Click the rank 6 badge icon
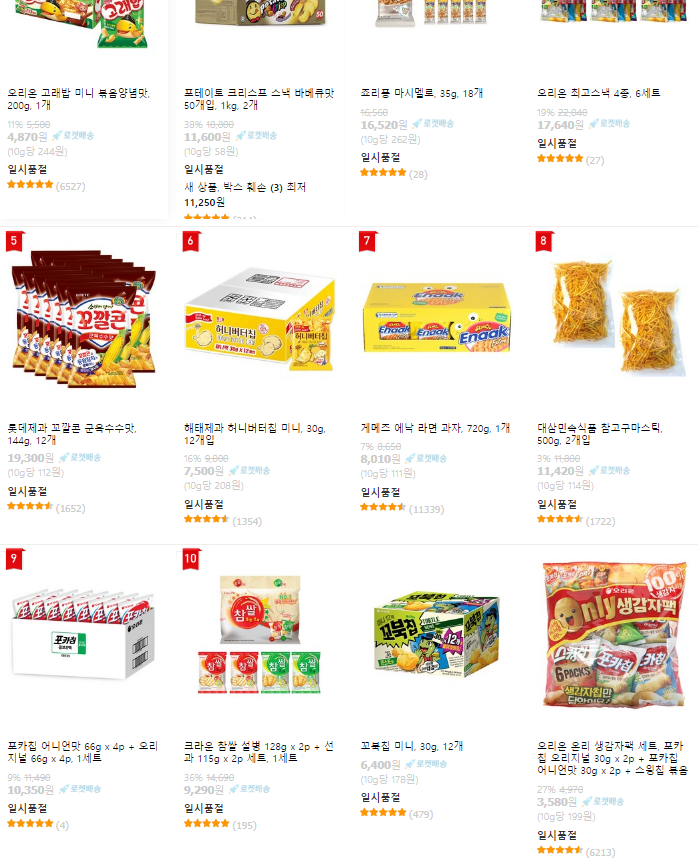The width and height of the screenshot is (698, 860). tap(191, 241)
